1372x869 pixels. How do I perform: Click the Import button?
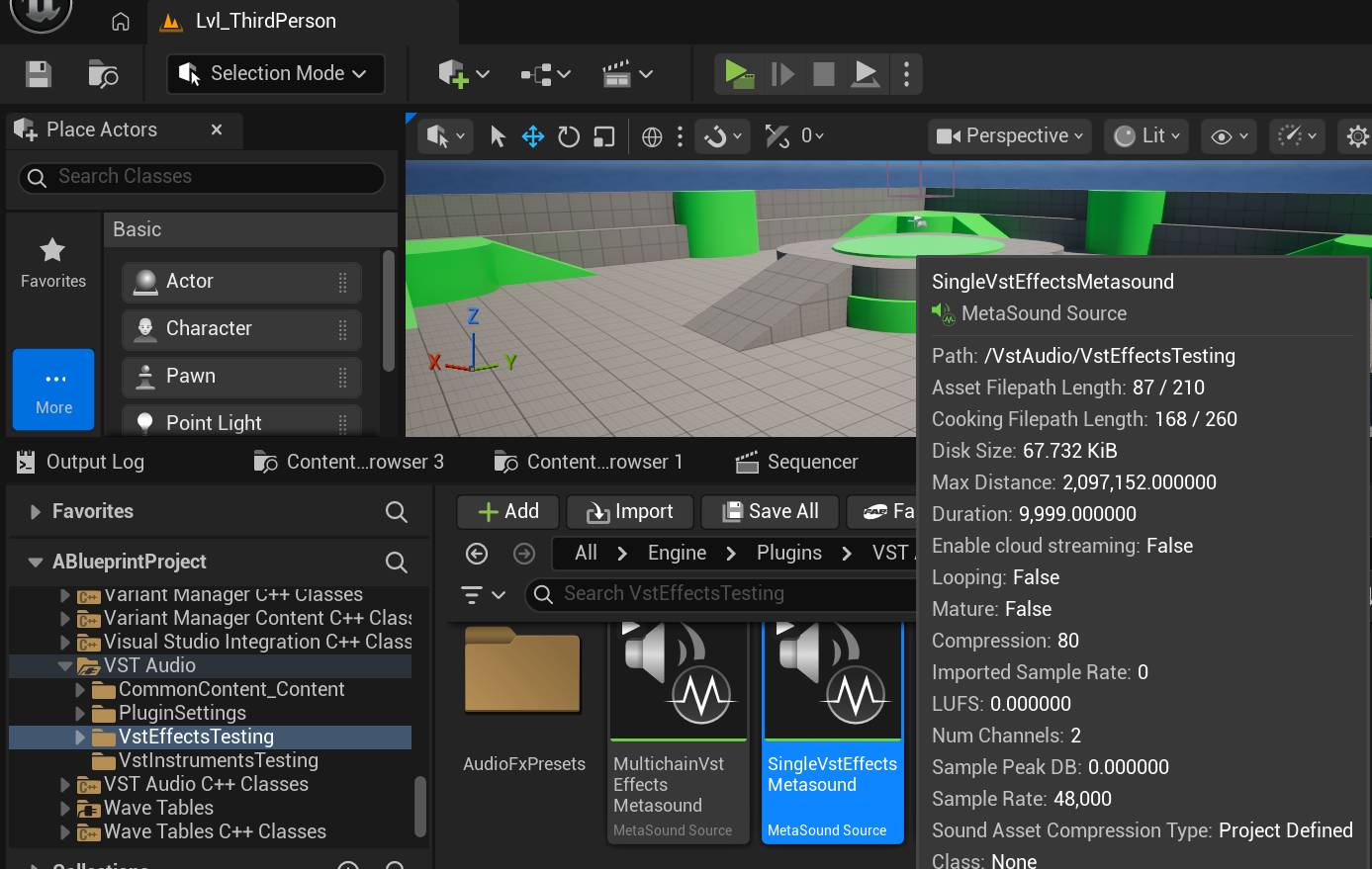pyautogui.click(x=629, y=511)
